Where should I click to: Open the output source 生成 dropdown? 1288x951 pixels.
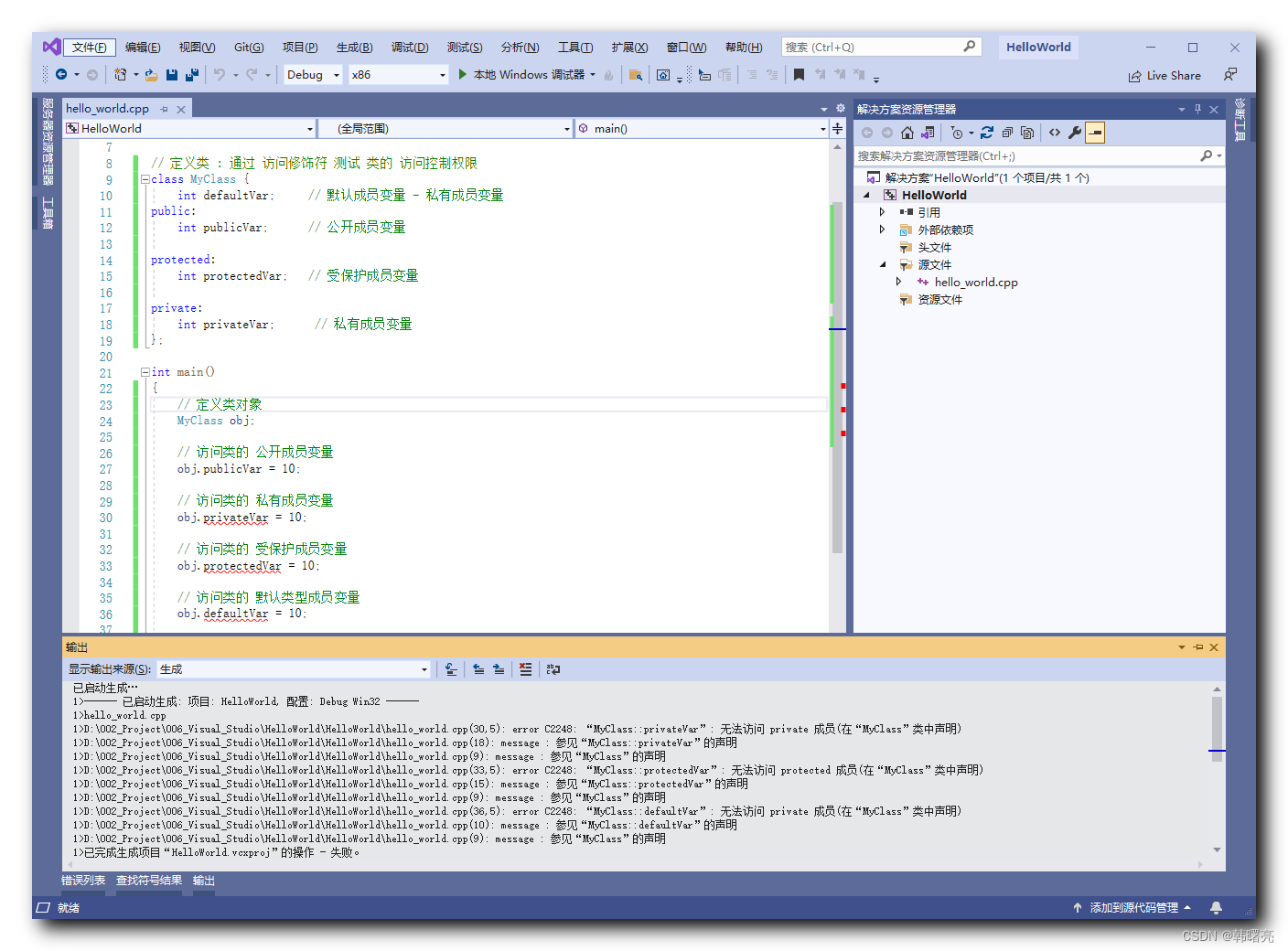293,669
